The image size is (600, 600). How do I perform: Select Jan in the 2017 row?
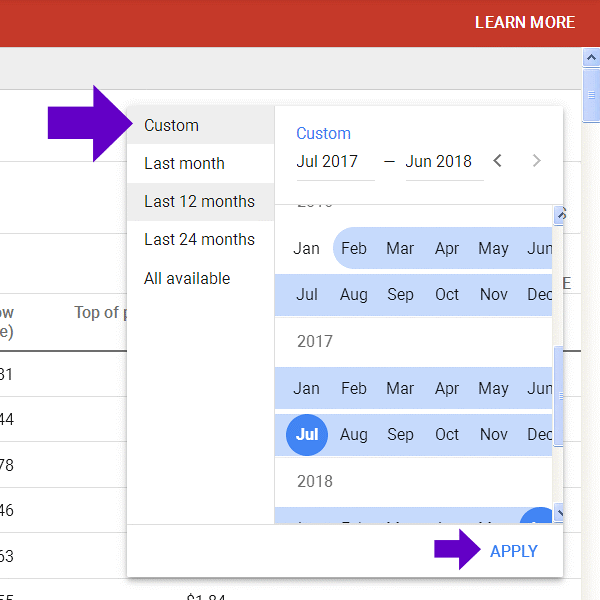coord(307,388)
